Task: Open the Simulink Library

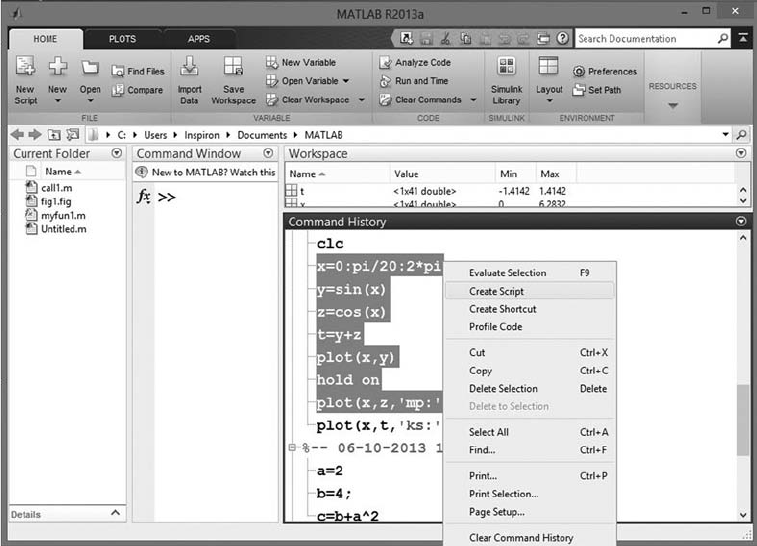Action: 506,81
